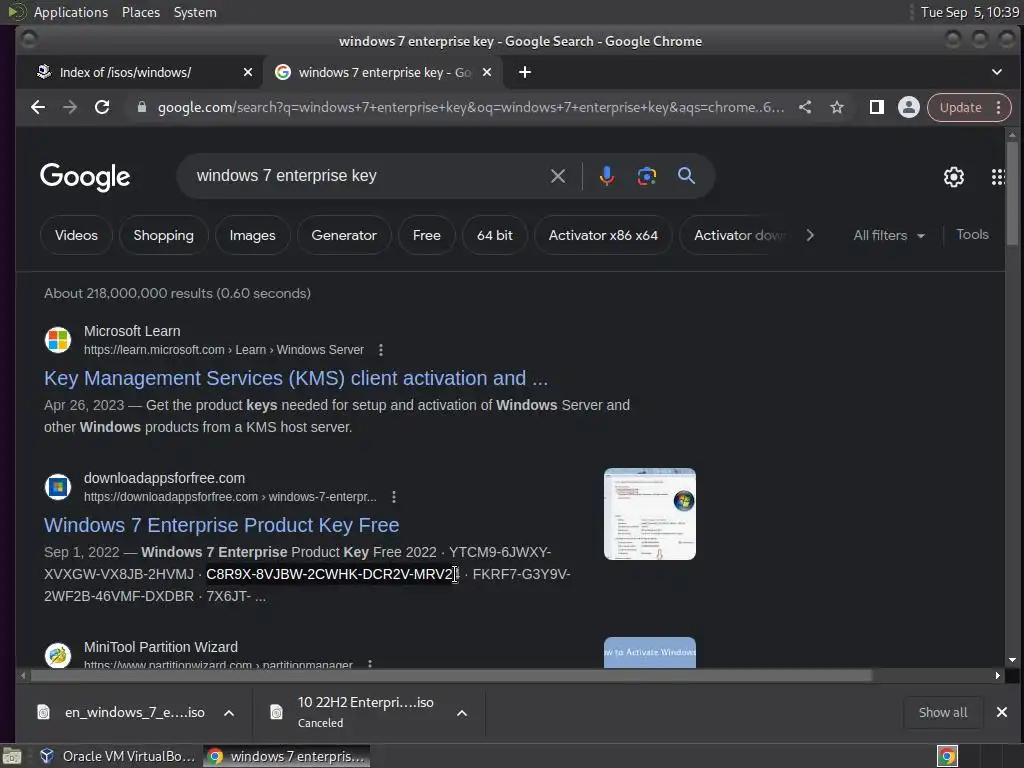Apply the 64 bit search chip
This screenshot has height=768, width=1024.
point(494,235)
